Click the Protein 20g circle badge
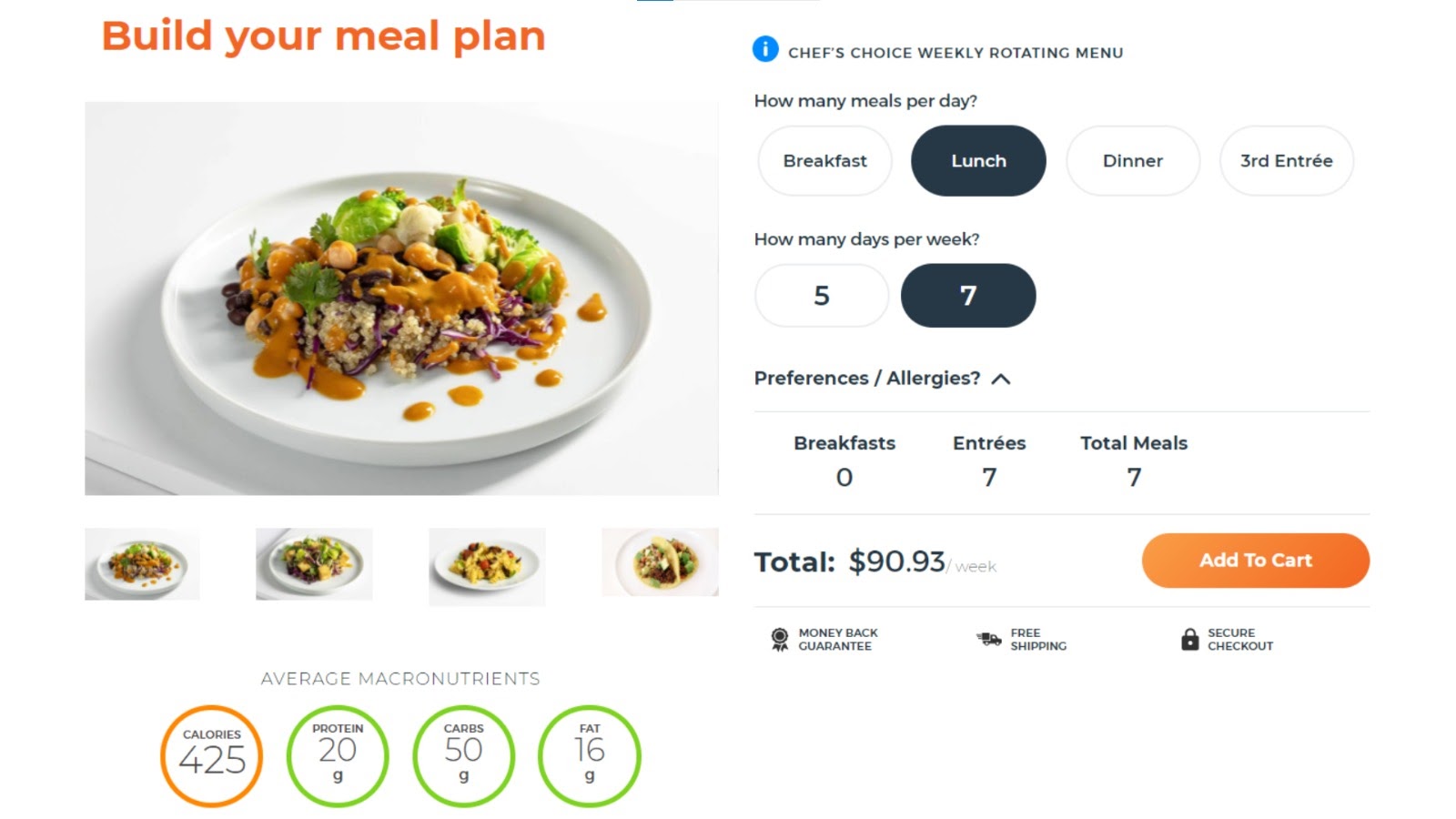The image size is (1456, 819). [338, 756]
